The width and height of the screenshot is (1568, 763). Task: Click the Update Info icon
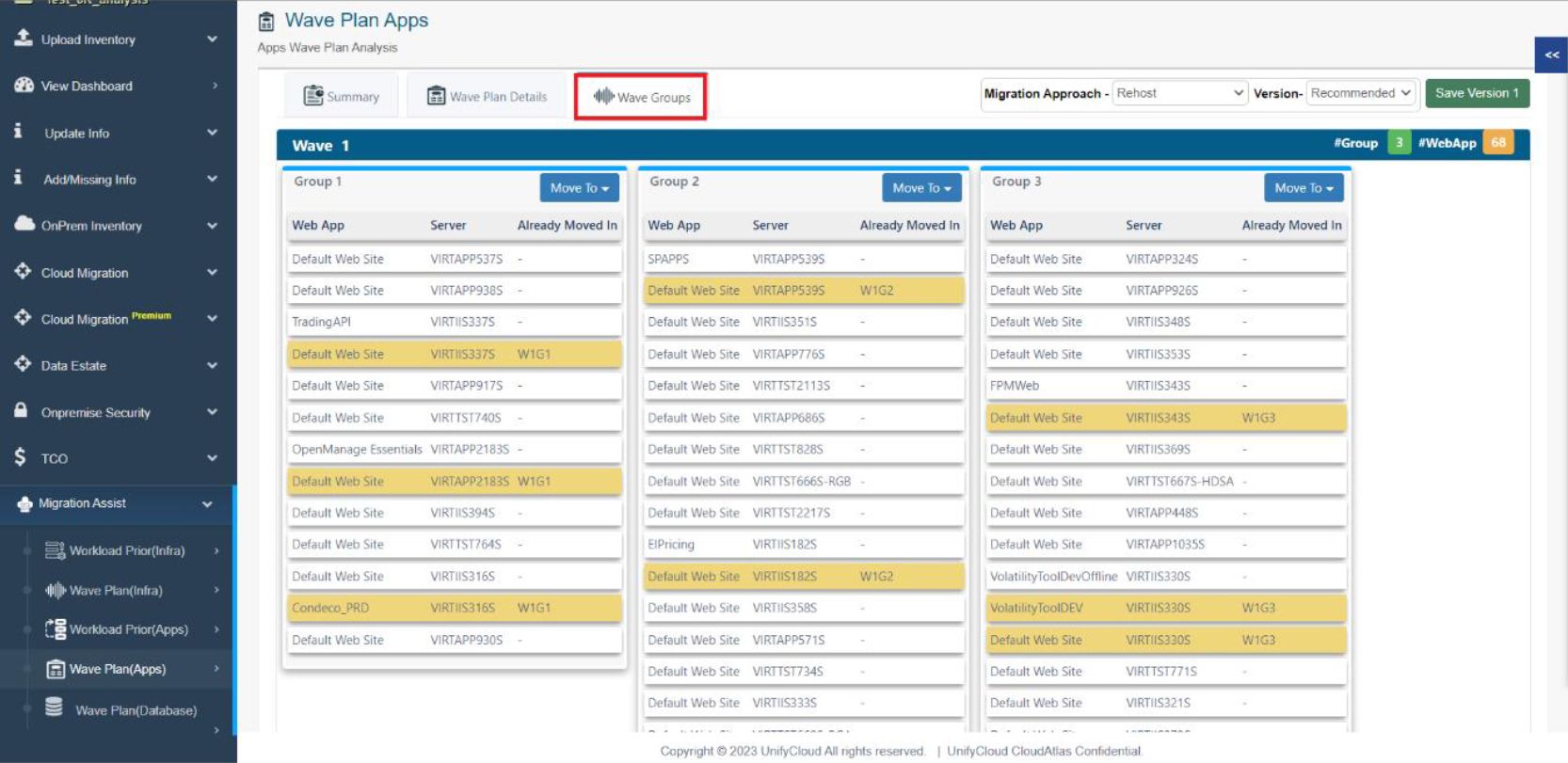point(18,131)
